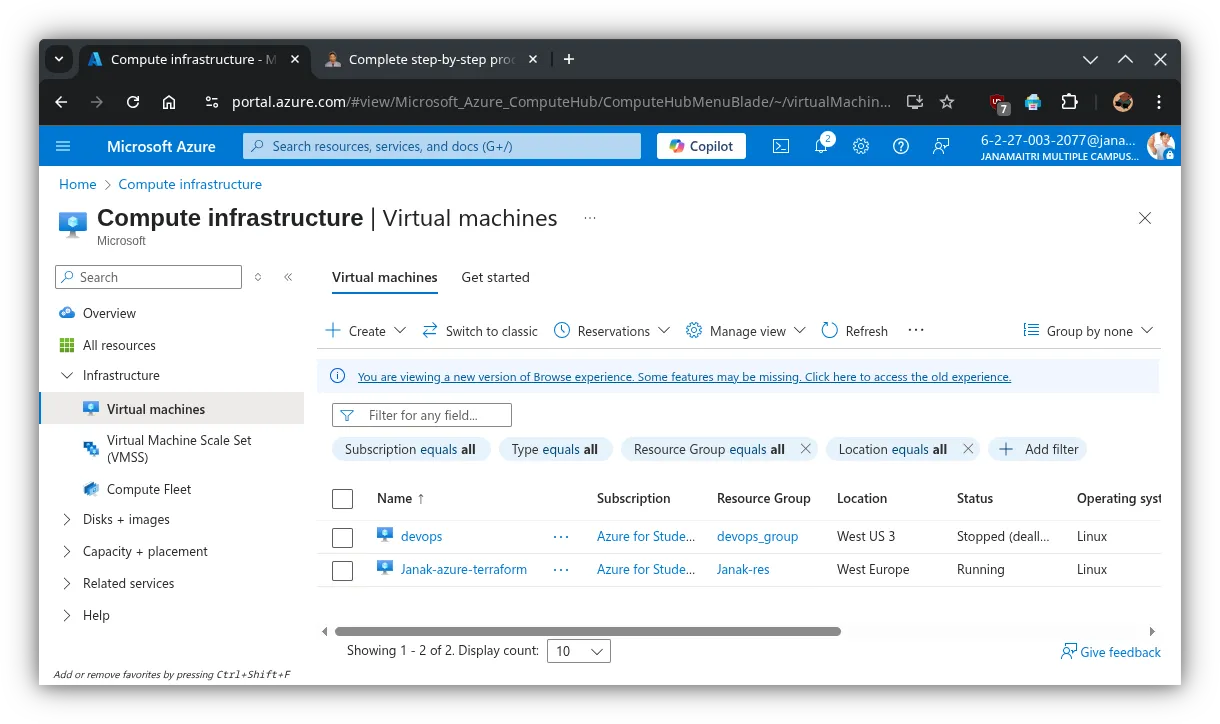
Task: Expand the Disks + images section
Action: [x=126, y=519]
